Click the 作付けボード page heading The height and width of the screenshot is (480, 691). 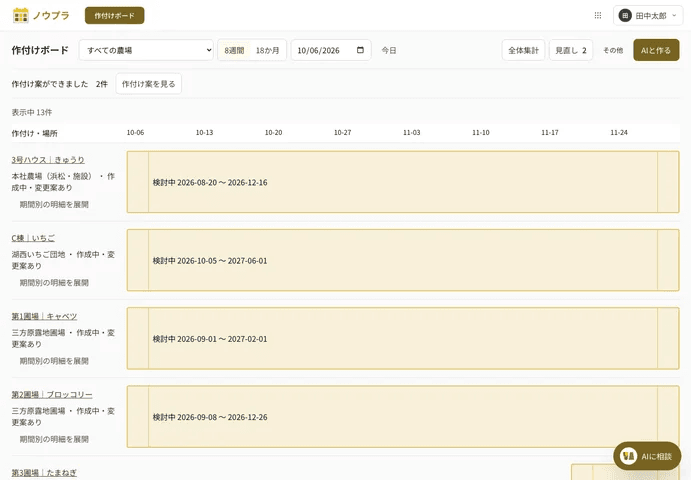pos(40,50)
